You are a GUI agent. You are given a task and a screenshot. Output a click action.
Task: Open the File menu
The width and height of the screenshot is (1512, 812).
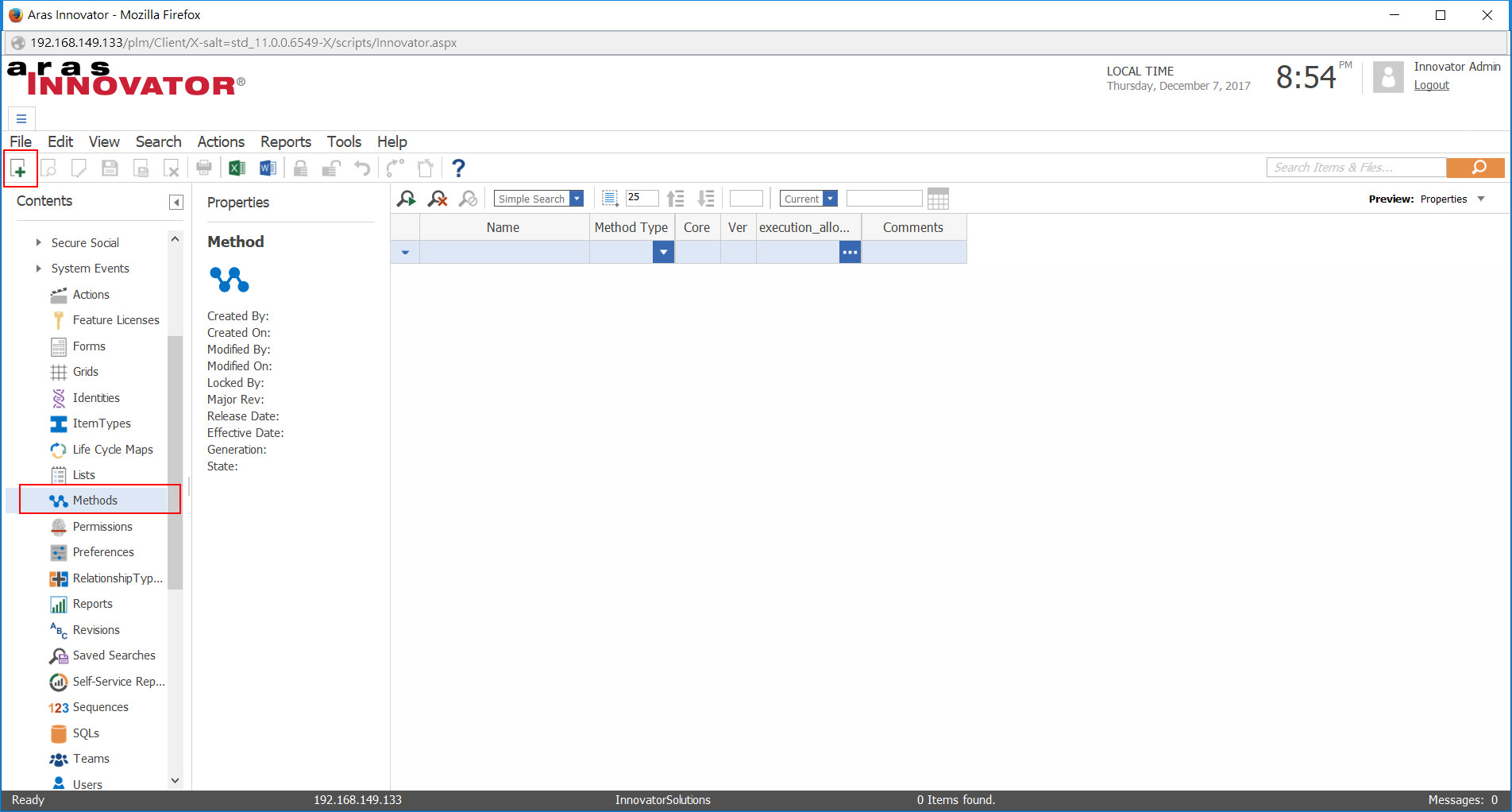coord(21,141)
